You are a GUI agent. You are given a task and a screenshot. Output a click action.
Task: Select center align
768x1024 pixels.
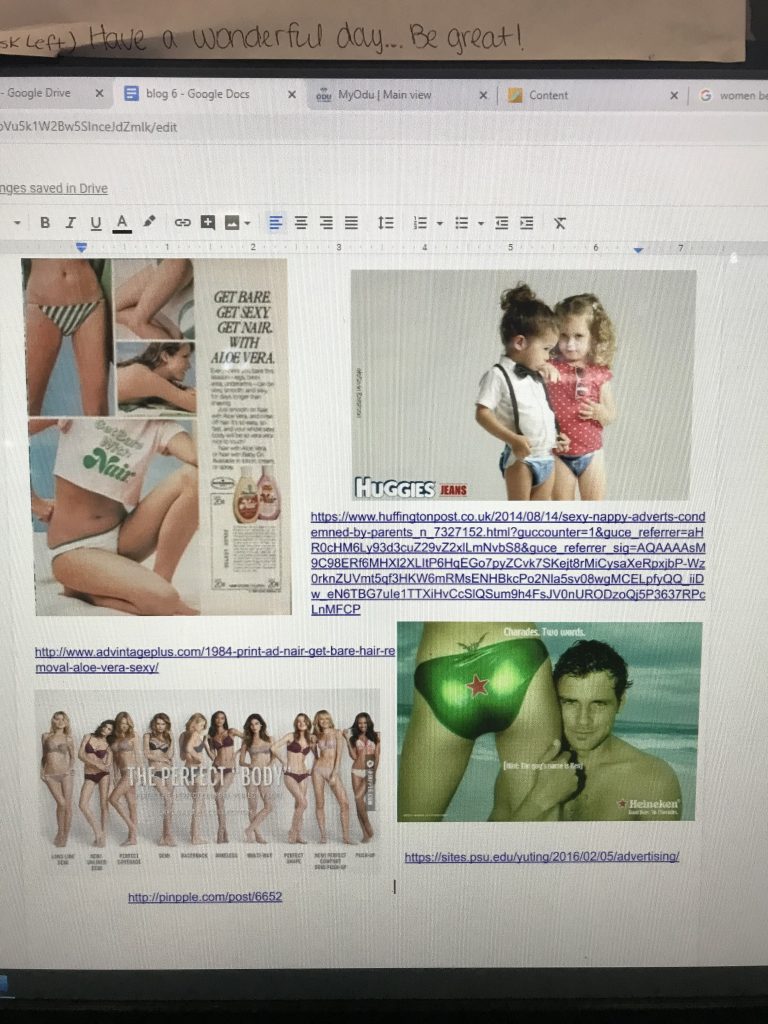[300, 223]
